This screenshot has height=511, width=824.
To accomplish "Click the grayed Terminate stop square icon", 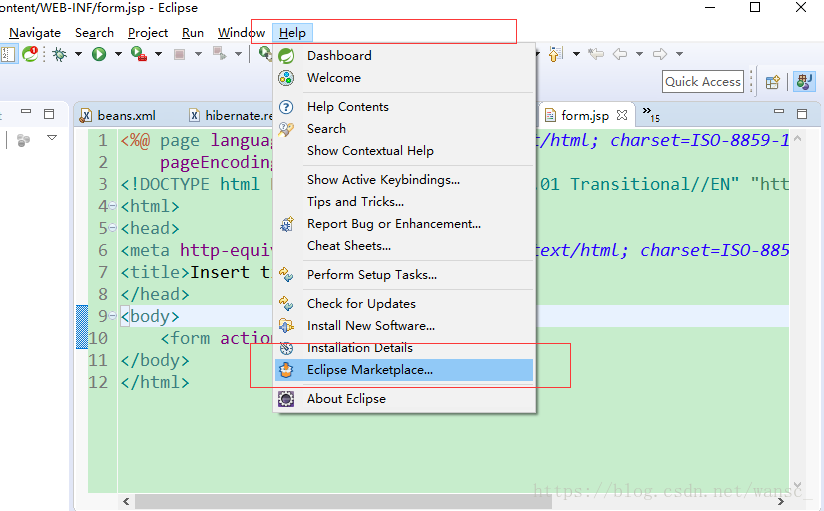I will tap(179, 54).
